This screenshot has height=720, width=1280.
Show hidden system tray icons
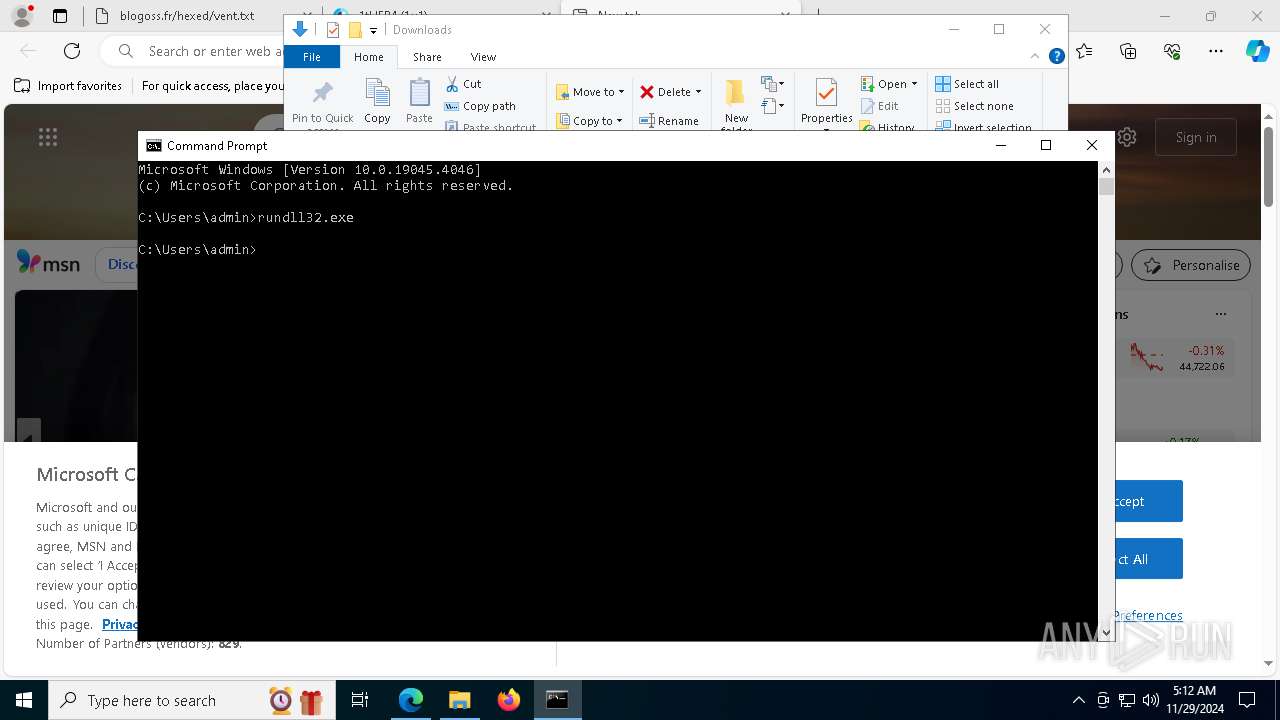(1078, 700)
